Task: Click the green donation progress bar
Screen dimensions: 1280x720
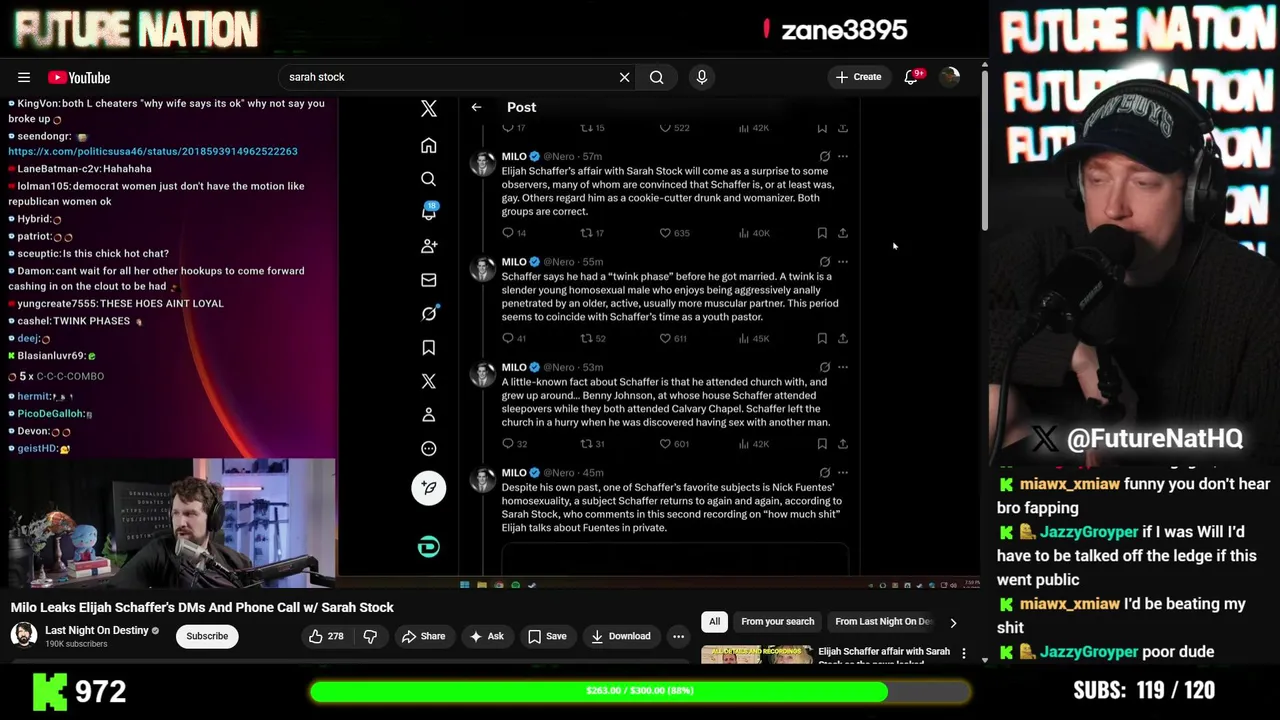Action: (x=640, y=691)
